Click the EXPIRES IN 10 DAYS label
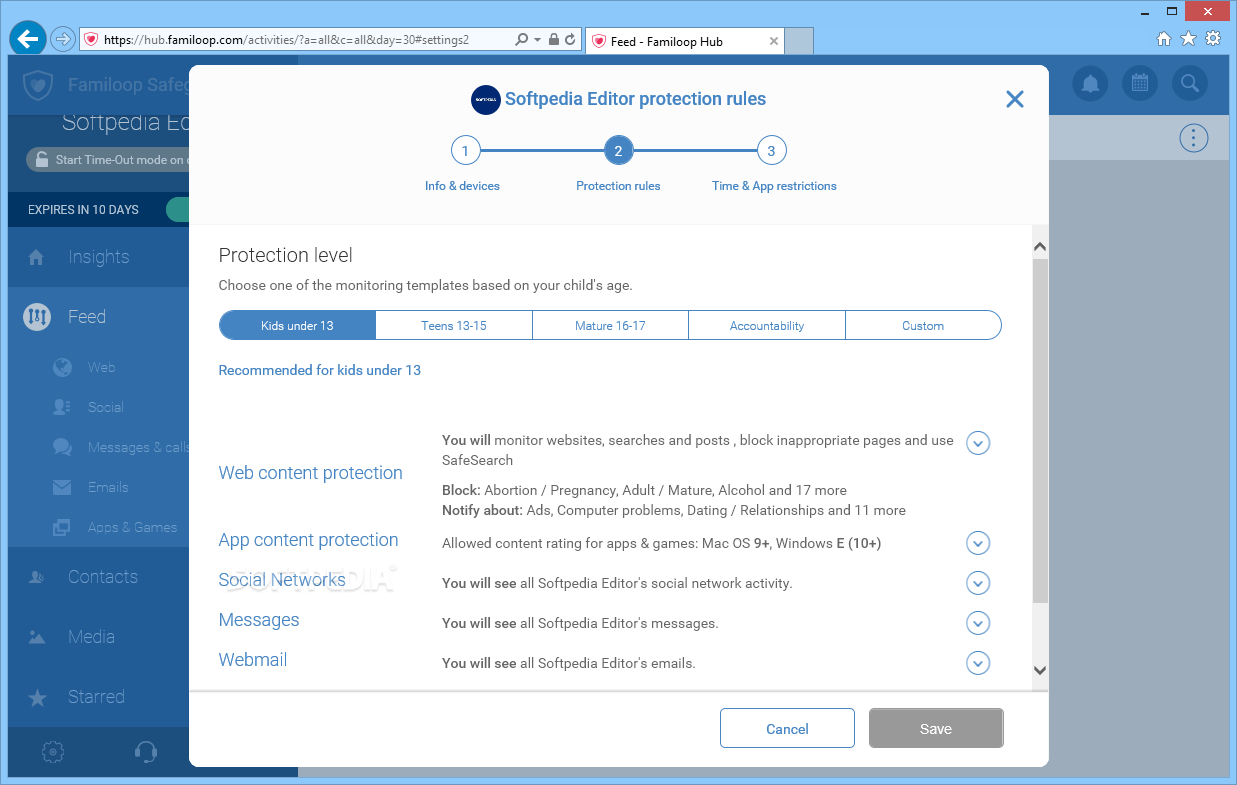 (x=83, y=210)
